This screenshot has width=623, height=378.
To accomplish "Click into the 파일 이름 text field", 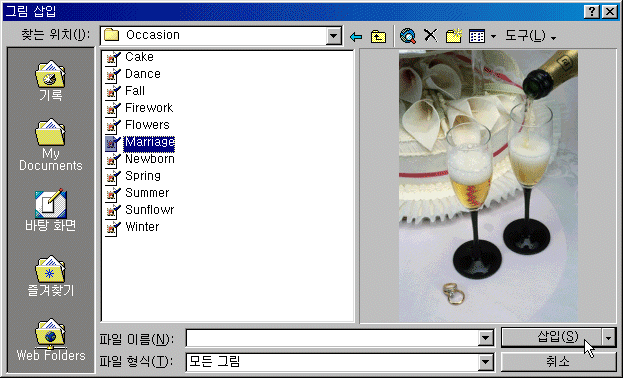I will [332, 338].
